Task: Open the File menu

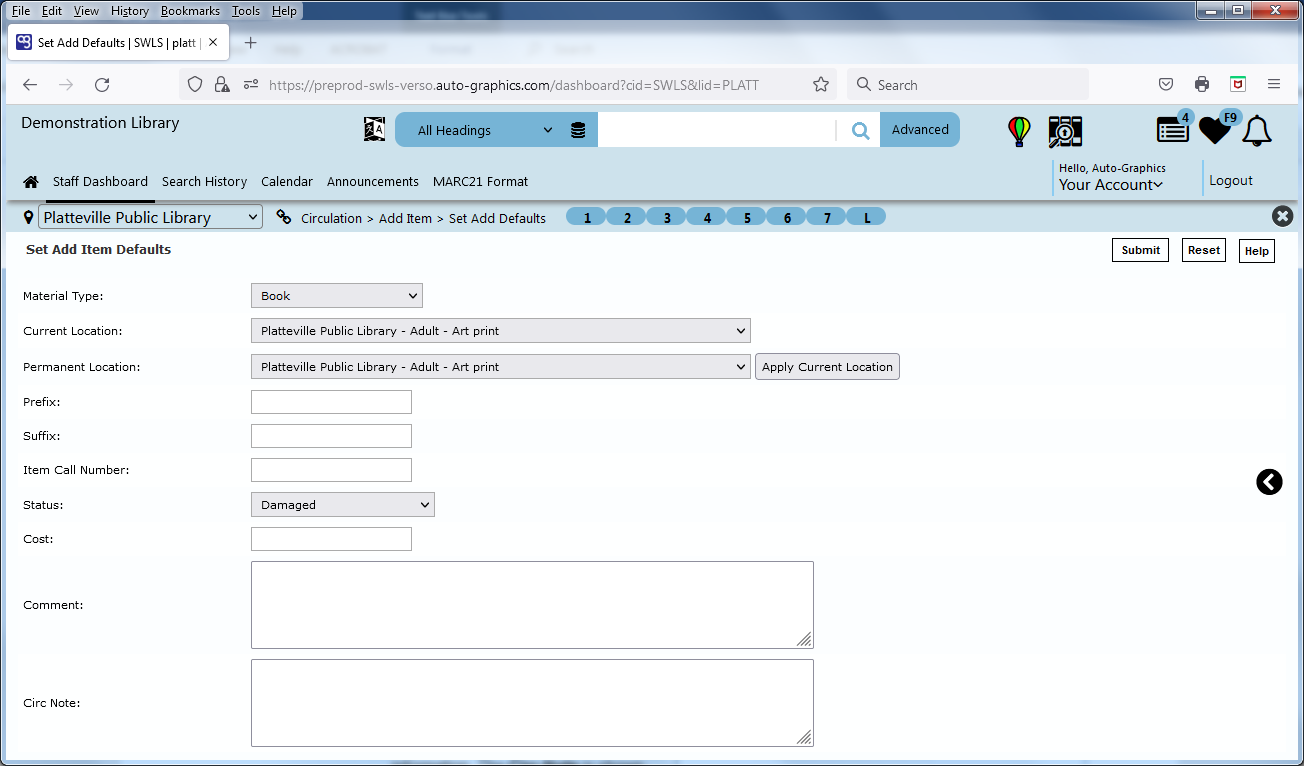Action: 21,11
